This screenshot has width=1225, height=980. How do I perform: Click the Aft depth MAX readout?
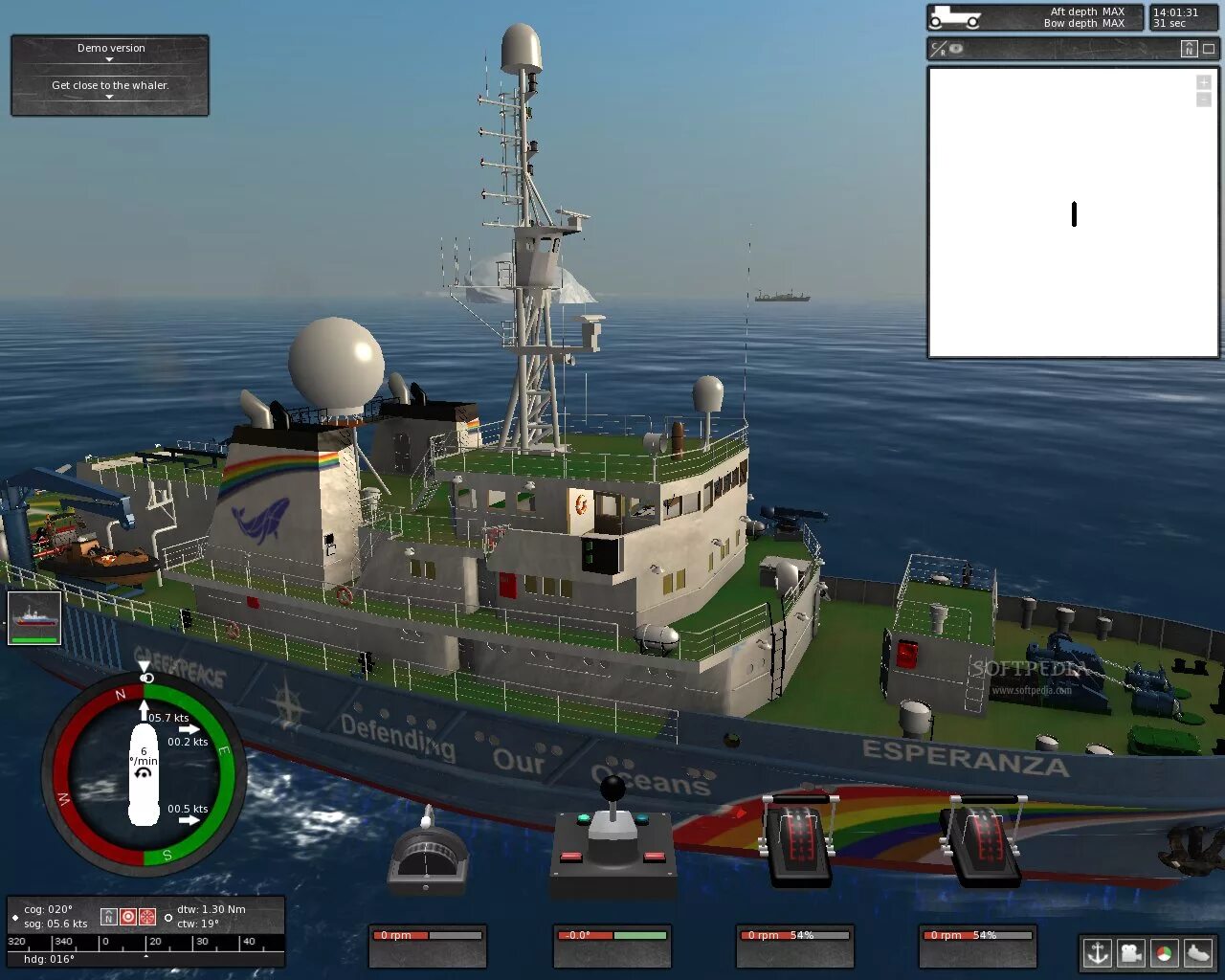pyautogui.click(x=1087, y=12)
